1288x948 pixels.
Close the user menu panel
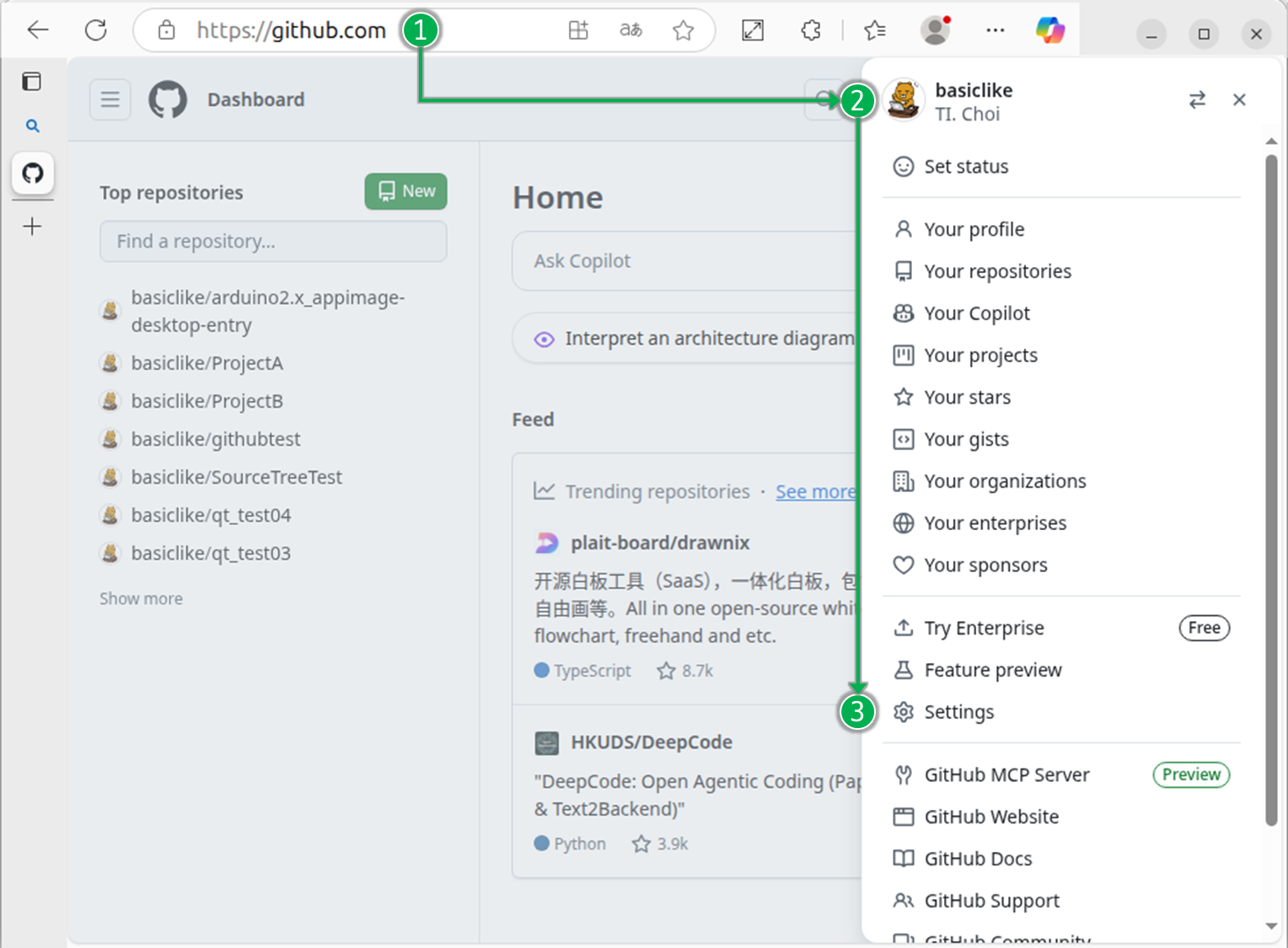tap(1239, 99)
